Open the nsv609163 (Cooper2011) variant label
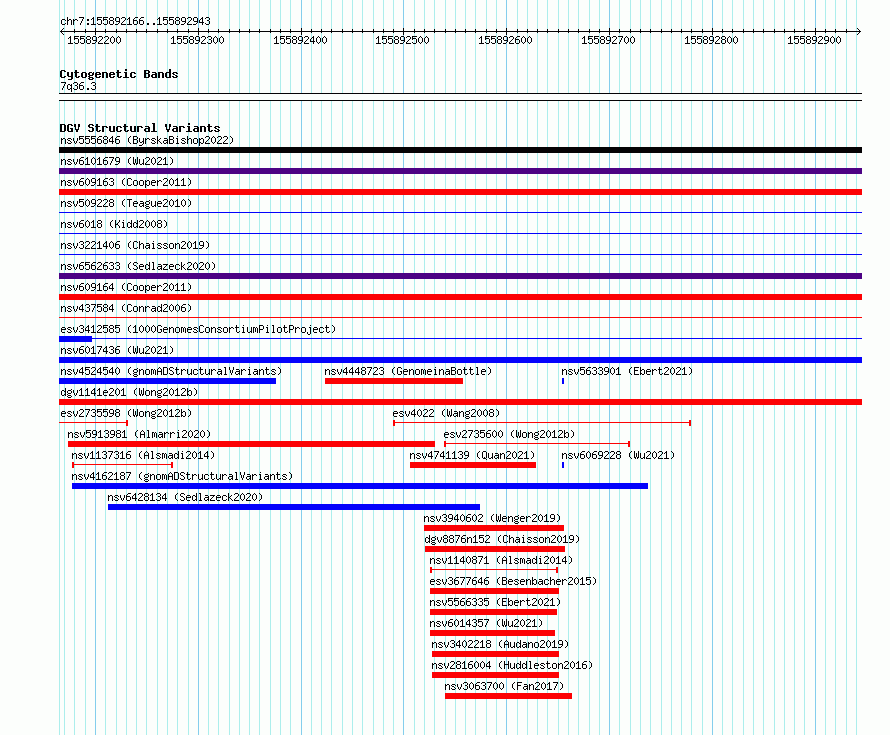 click(126, 182)
